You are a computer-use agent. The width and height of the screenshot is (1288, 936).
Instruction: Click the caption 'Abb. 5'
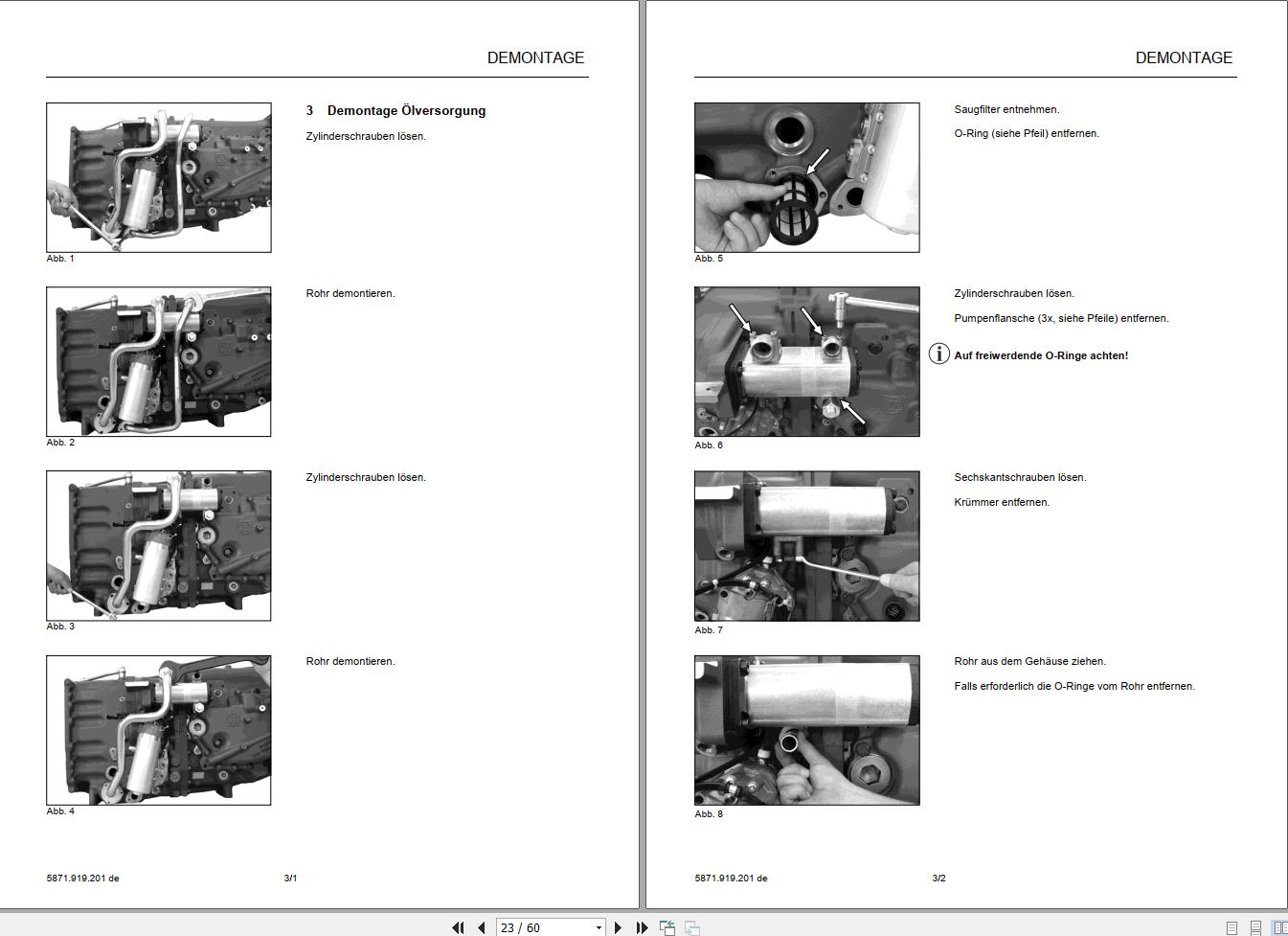pos(709,259)
